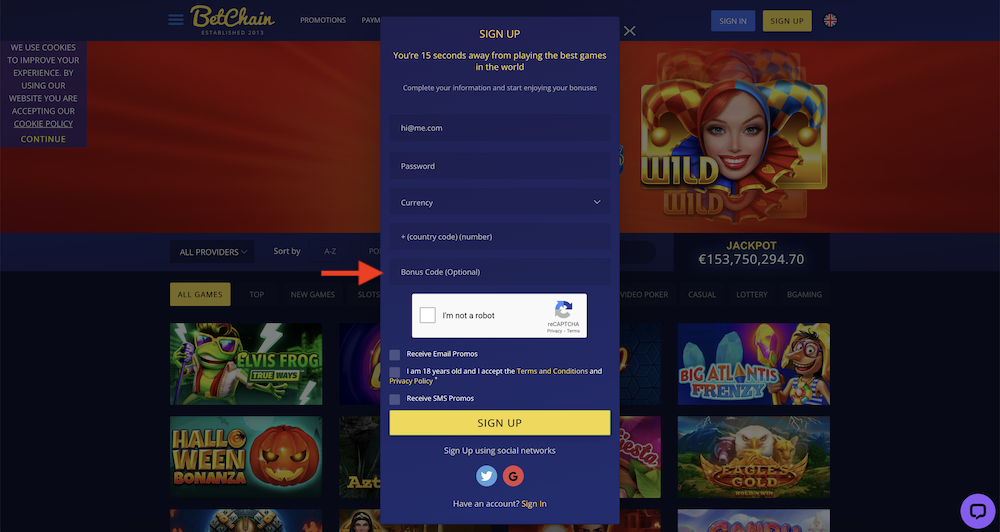Screen dimensions: 1000x532
Task: Change language via UK flag icon
Action: [x=830, y=20]
